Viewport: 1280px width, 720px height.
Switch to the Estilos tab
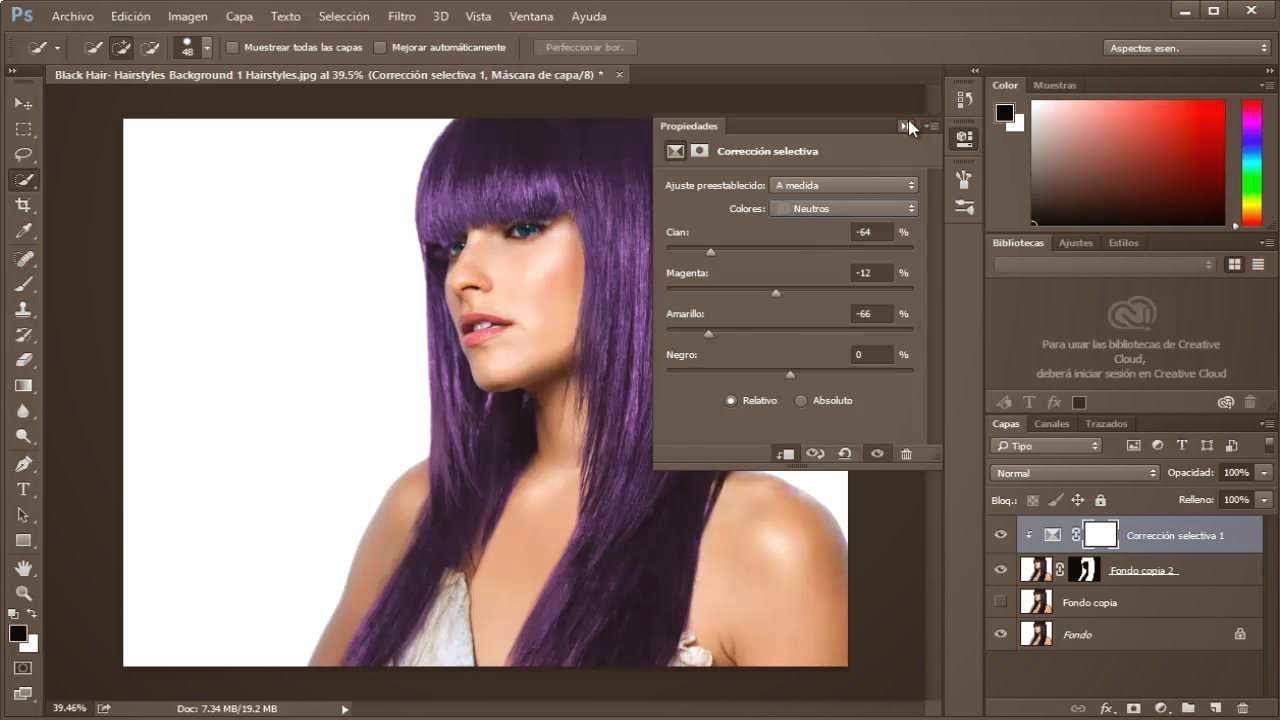(1123, 243)
